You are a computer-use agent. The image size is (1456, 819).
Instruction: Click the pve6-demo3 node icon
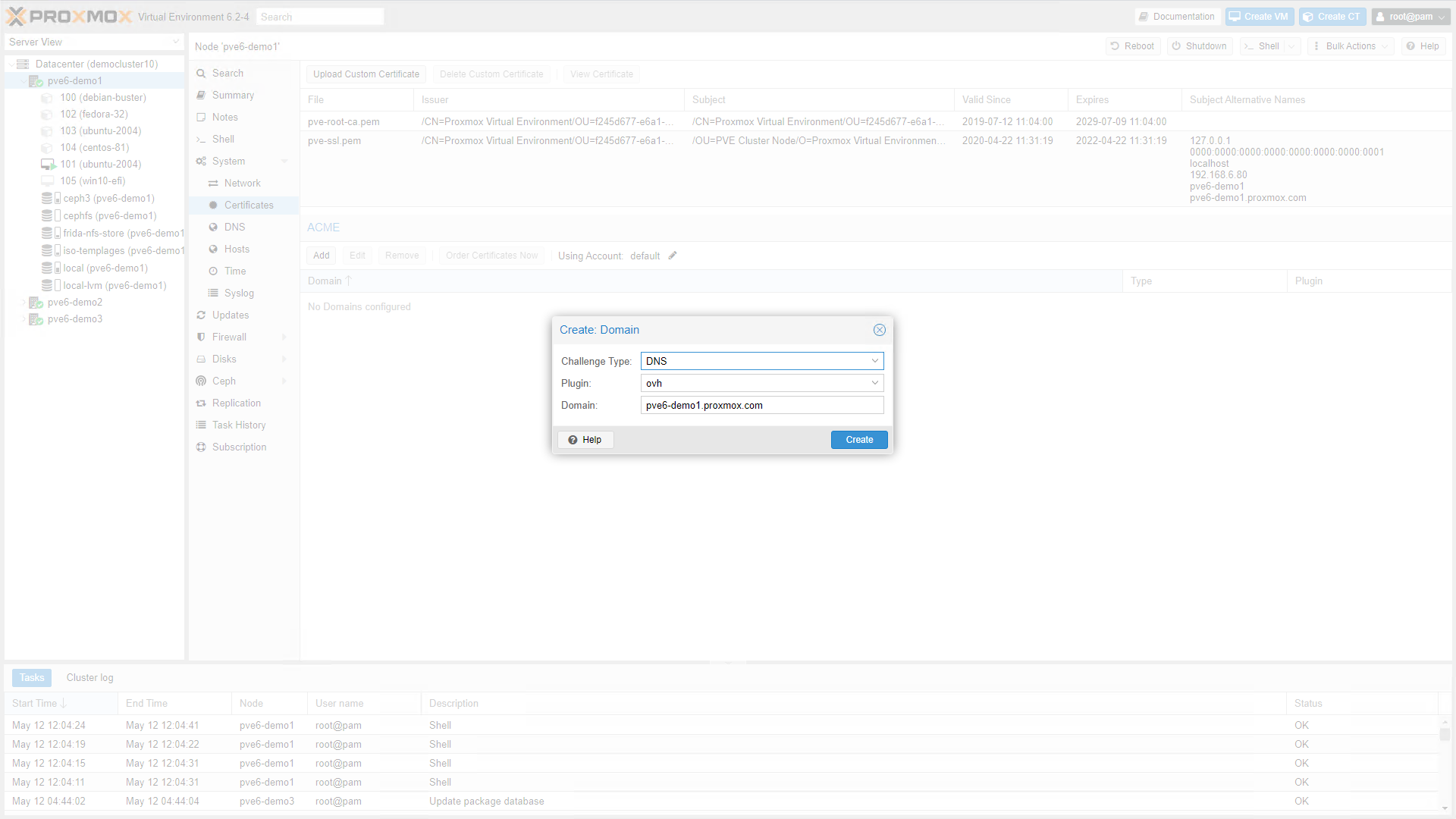point(36,319)
